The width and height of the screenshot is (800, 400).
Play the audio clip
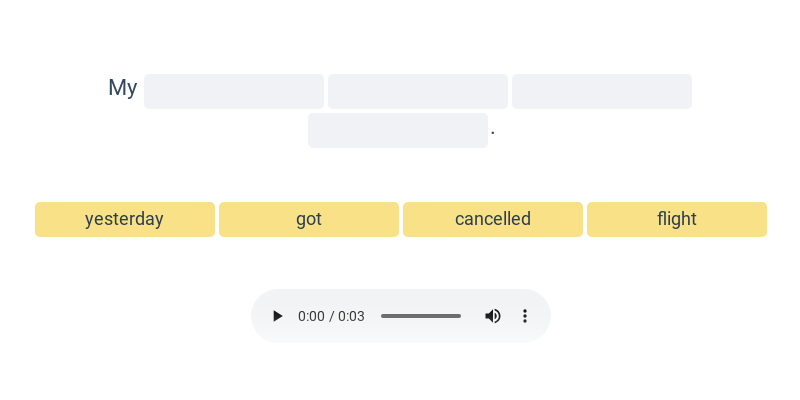pyautogui.click(x=277, y=316)
